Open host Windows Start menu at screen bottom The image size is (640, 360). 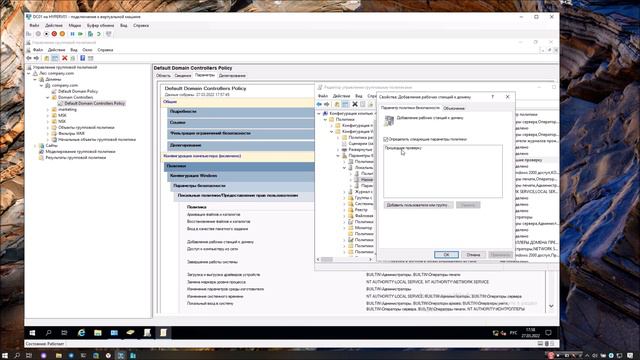[x=5, y=356]
